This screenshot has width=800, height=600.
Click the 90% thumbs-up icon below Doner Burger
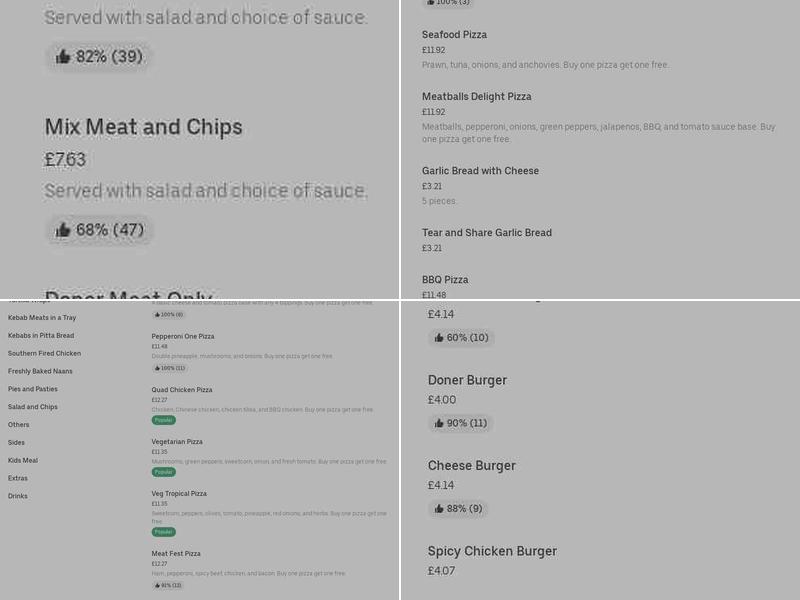pyautogui.click(x=439, y=423)
